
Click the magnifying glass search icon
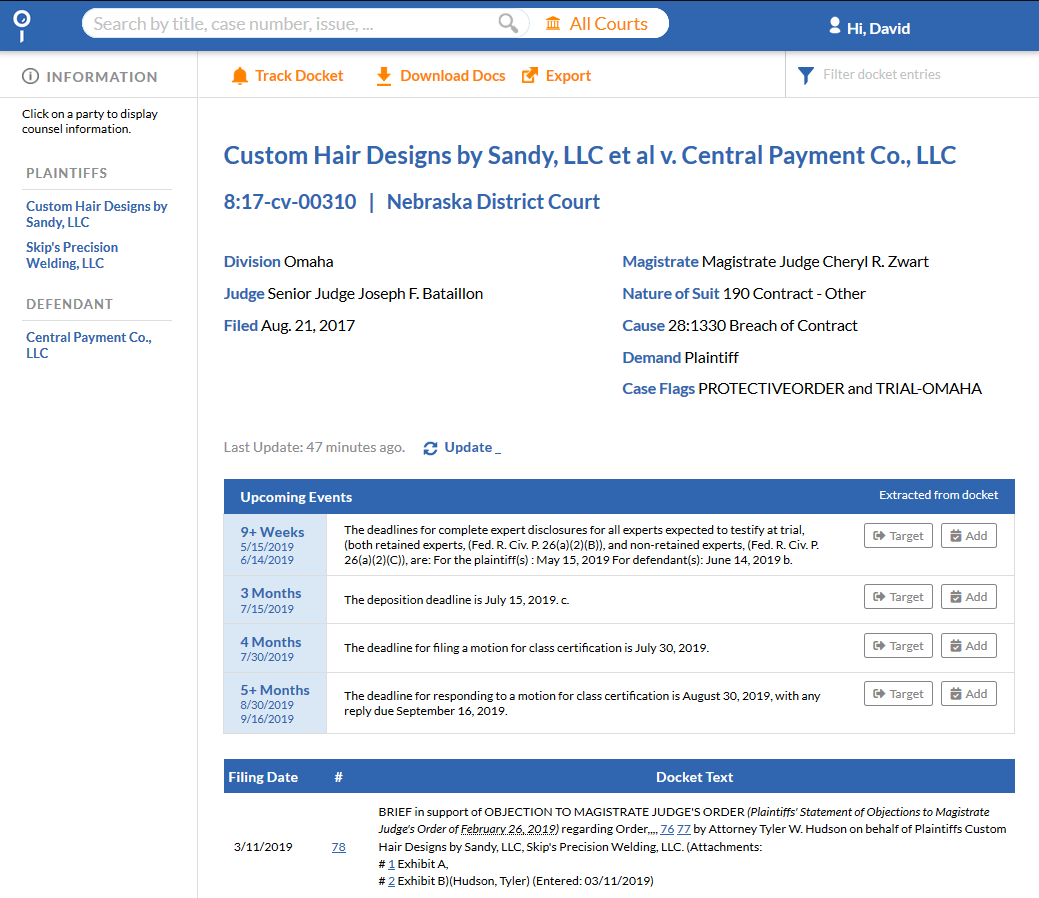pos(508,23)
